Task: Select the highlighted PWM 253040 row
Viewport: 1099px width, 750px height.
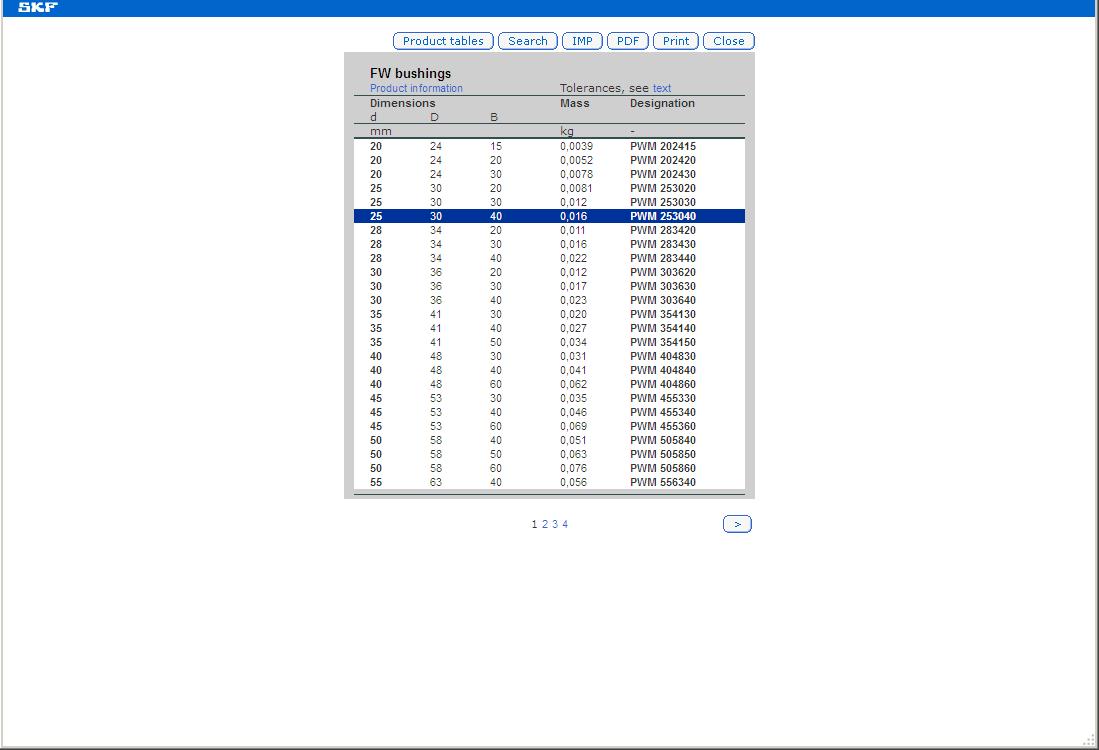Action: [662, 216]
